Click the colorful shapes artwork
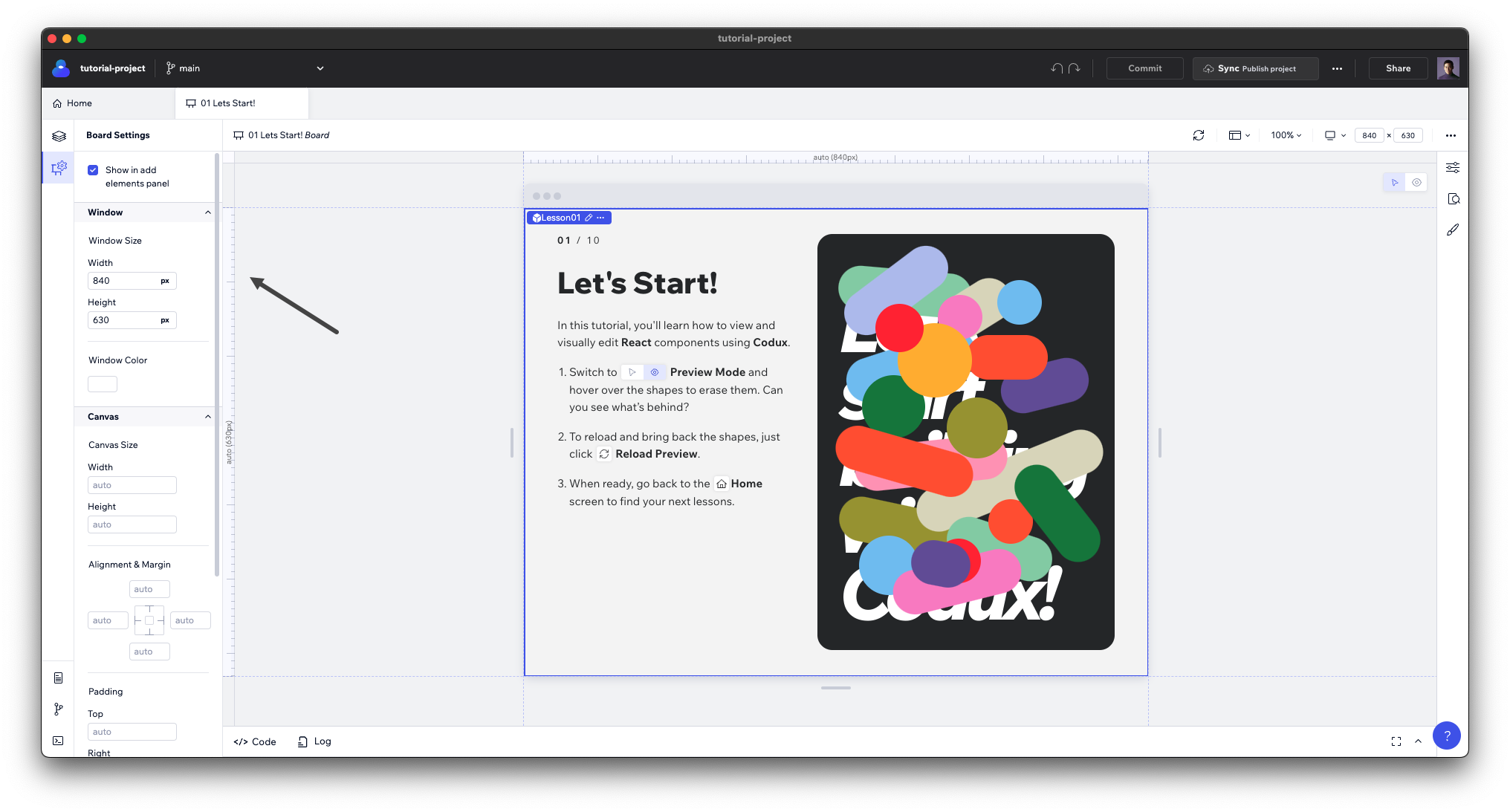Viewport: 1510px width, 812px height. coord(966,442)
